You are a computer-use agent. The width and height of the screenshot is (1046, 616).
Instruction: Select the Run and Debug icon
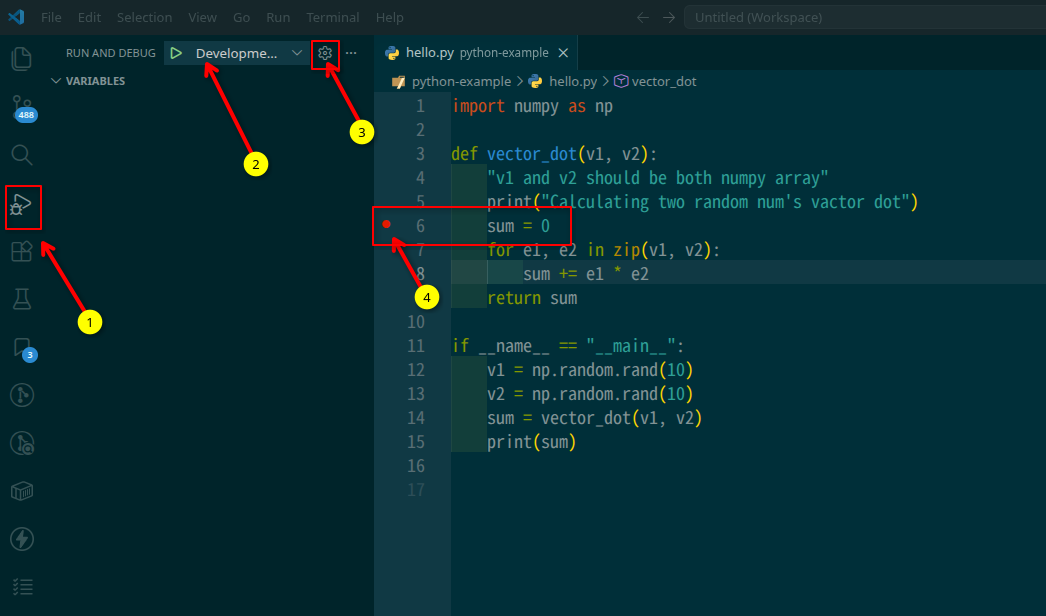point(21,208)
